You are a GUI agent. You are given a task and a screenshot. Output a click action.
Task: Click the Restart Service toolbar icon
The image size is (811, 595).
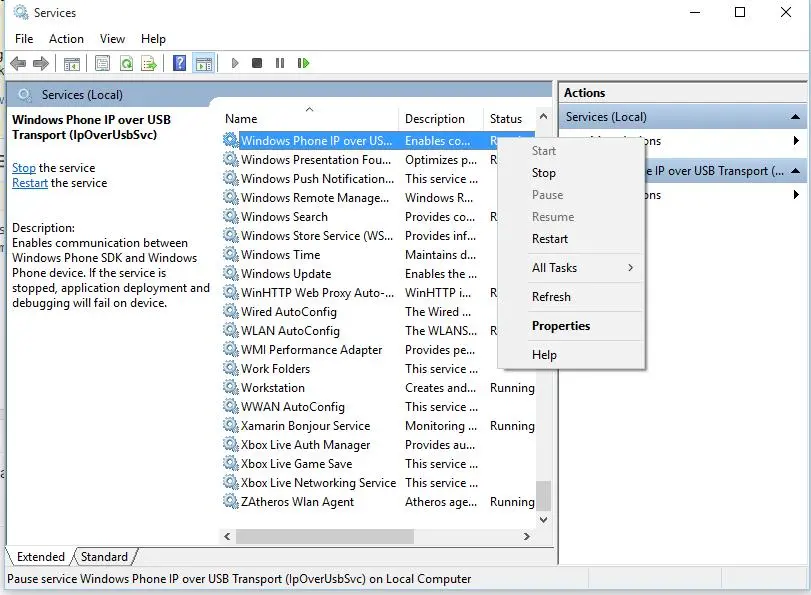pyautogui.click(x=304, y=63)
